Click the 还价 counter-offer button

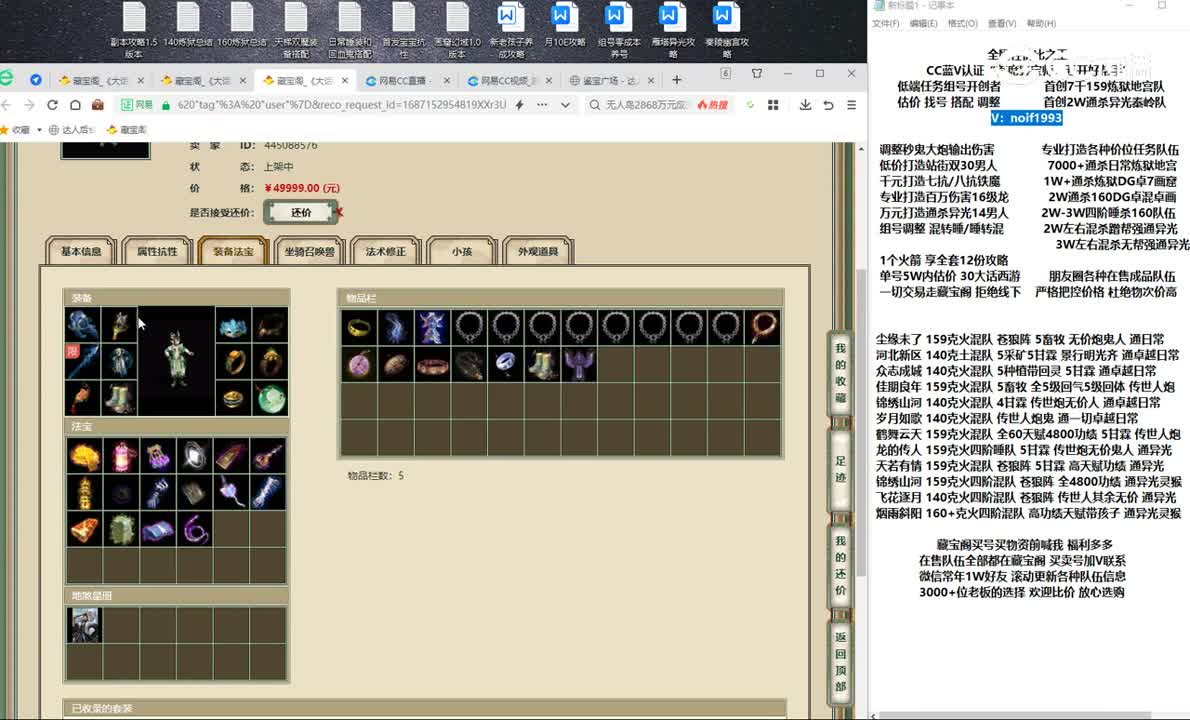click(x=302, y=212)
